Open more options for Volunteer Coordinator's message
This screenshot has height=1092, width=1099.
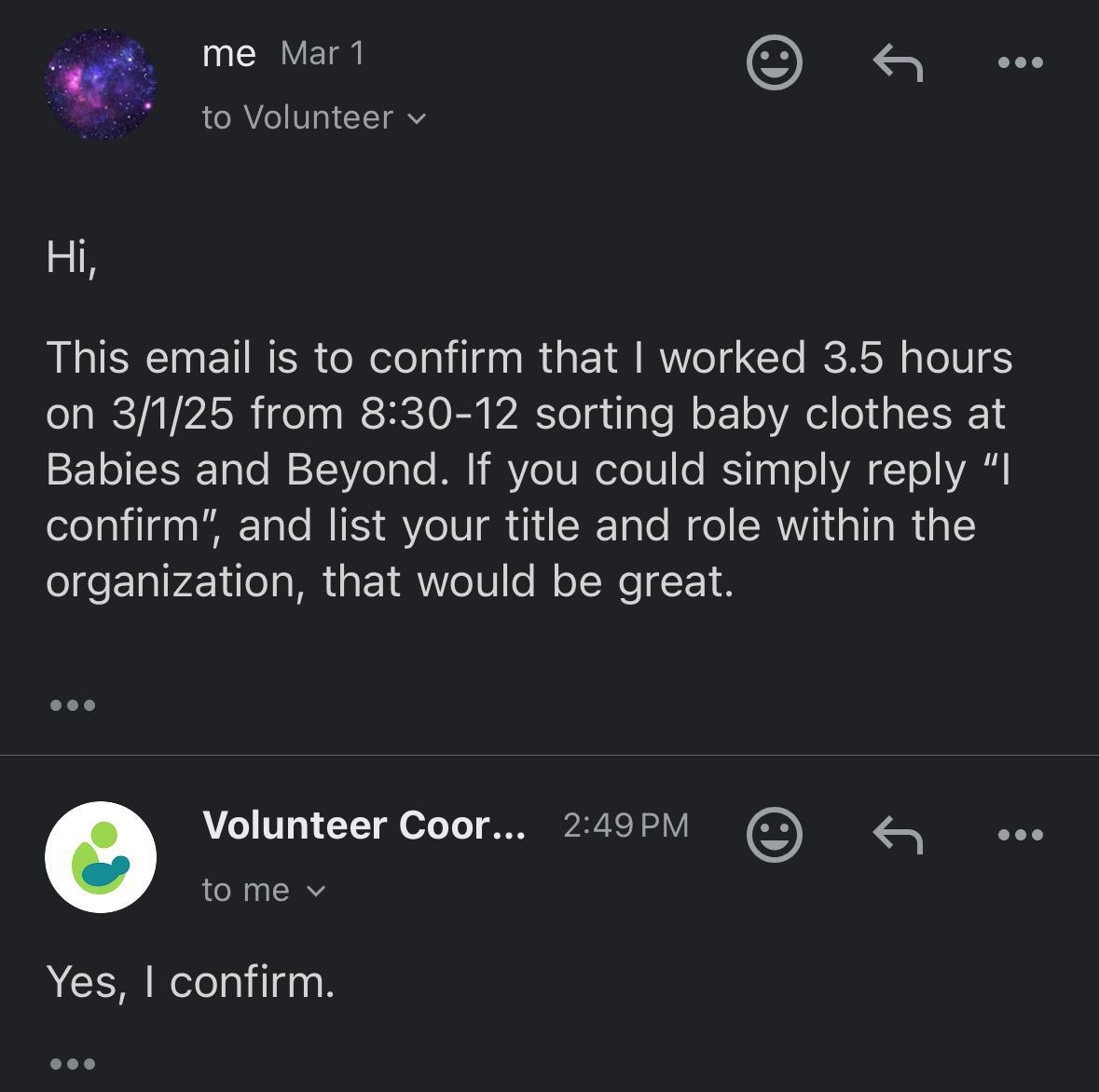(x=1020, y=834)
